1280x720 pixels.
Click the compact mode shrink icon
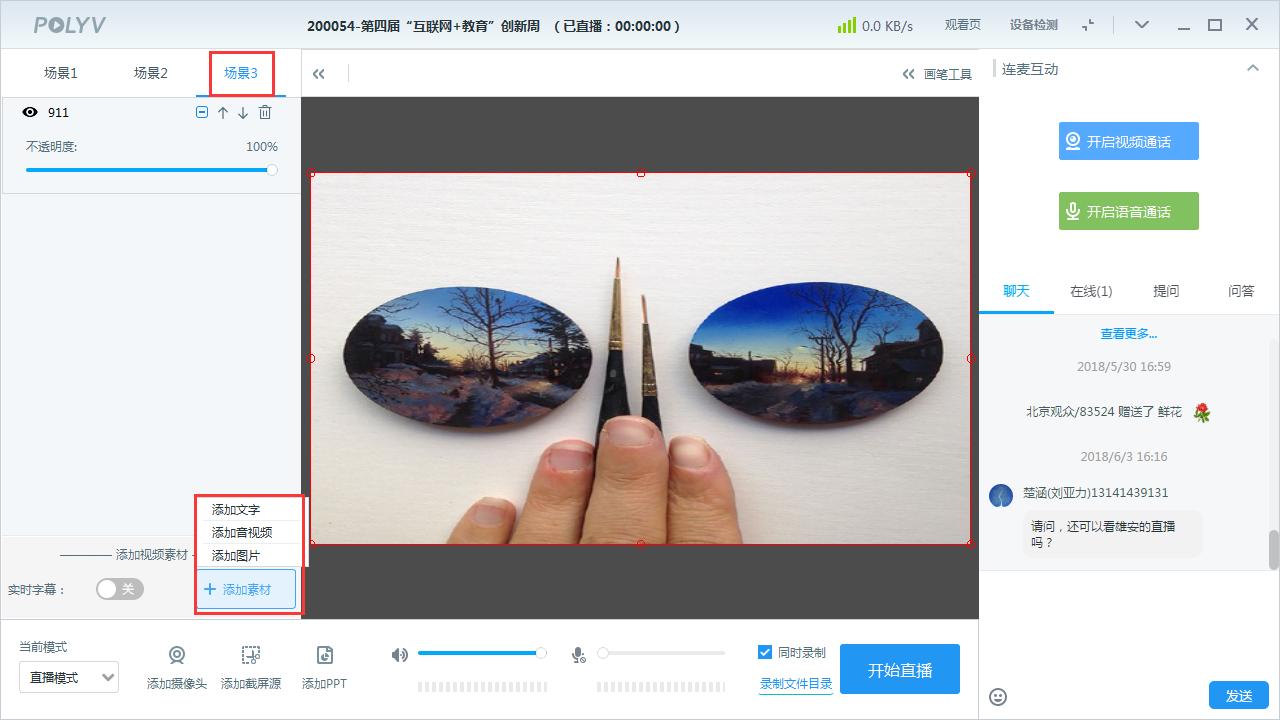point(1089,25)
